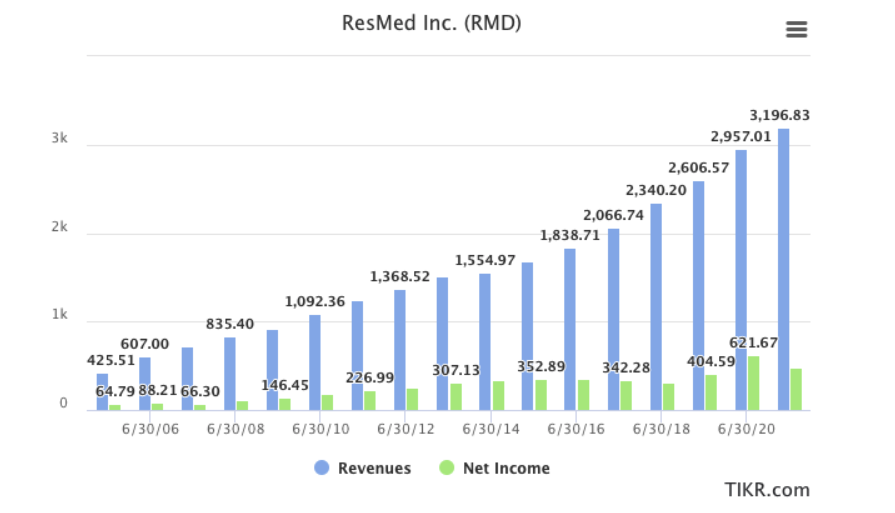This screenshot has width=895, height=513.
Task: Select the 1,554.97 revenue data label
Action: (x=485, y=260)
